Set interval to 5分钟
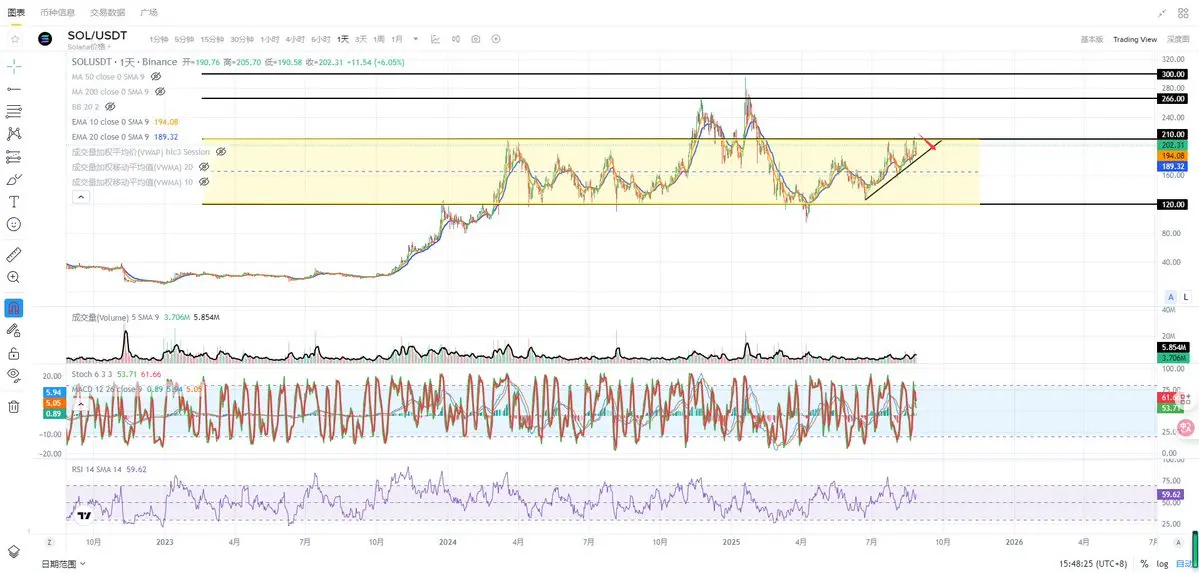Image resolution: width=1199 pixels, height=573 pixels. (184, 39)
